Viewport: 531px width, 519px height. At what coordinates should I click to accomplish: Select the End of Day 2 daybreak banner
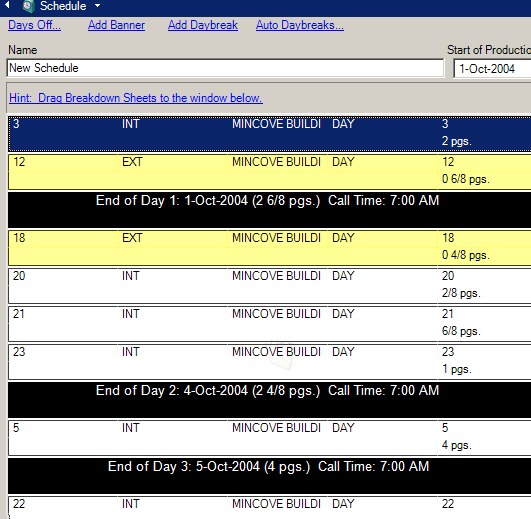point(270,400)
